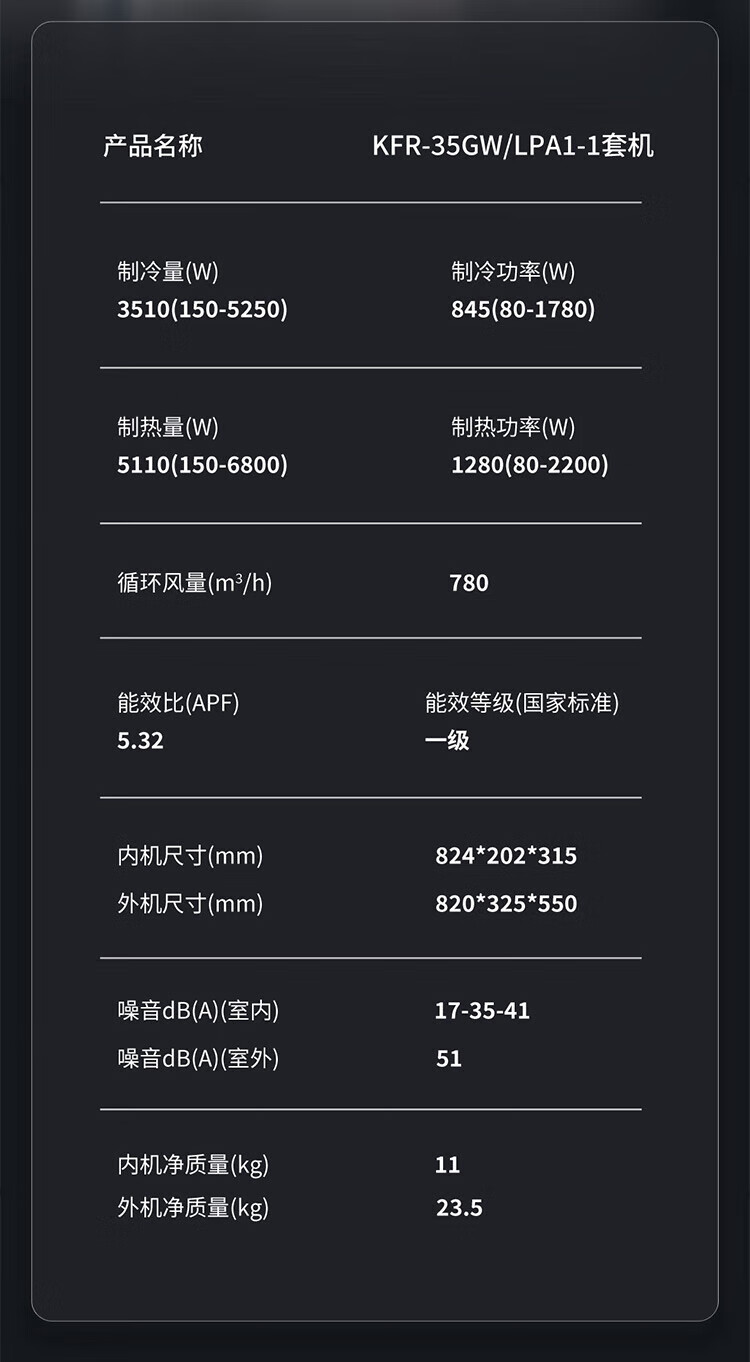
Task: Click the APF value 5.32
Action: [140, 741]
